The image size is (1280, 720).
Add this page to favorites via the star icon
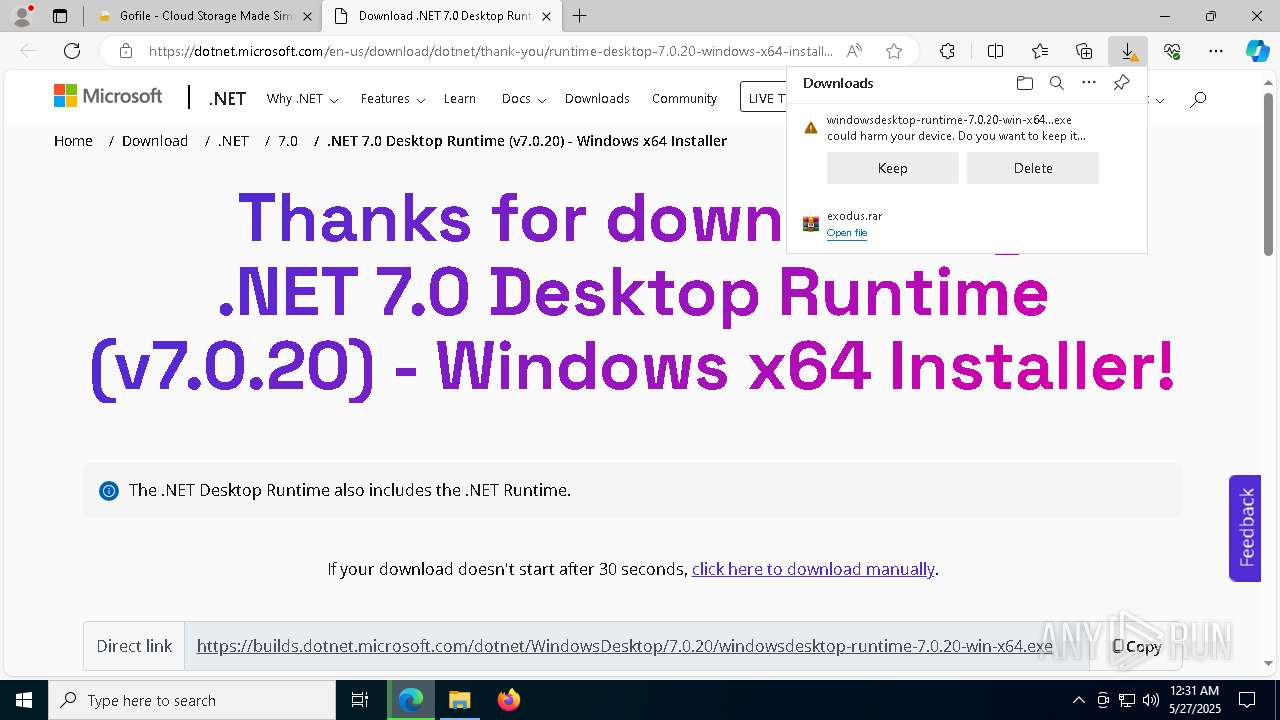click(894, 51)
